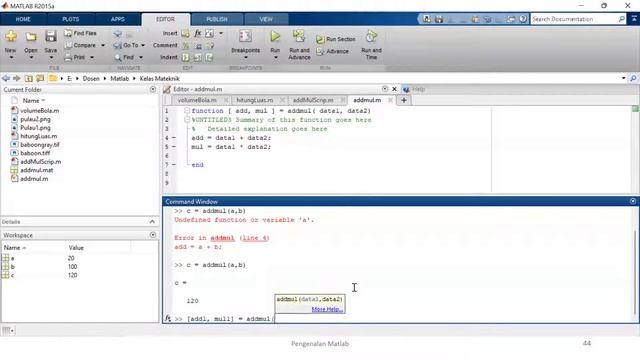
Task: Close the addmul.m editor tab
Action: pyautogui.click(x=391, y=100)
